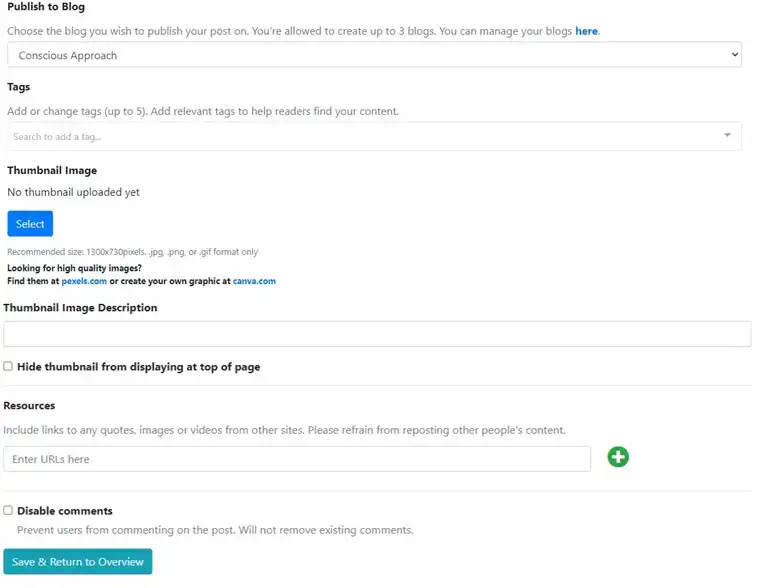Click Save & Return to Overview
The image size is (780, 588).
pos(78,562)
